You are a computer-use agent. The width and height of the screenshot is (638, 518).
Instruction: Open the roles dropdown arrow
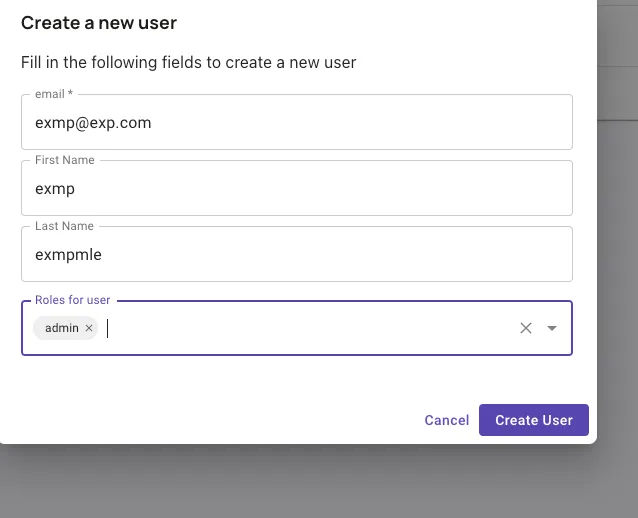pyautogui.click(x=552, y=328)
